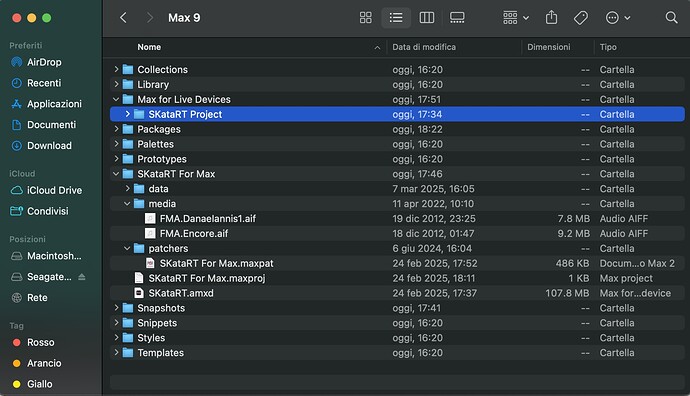Click the search magnifier icon
The width and height of the screenshot is (690, 396).
coord(671,18)
